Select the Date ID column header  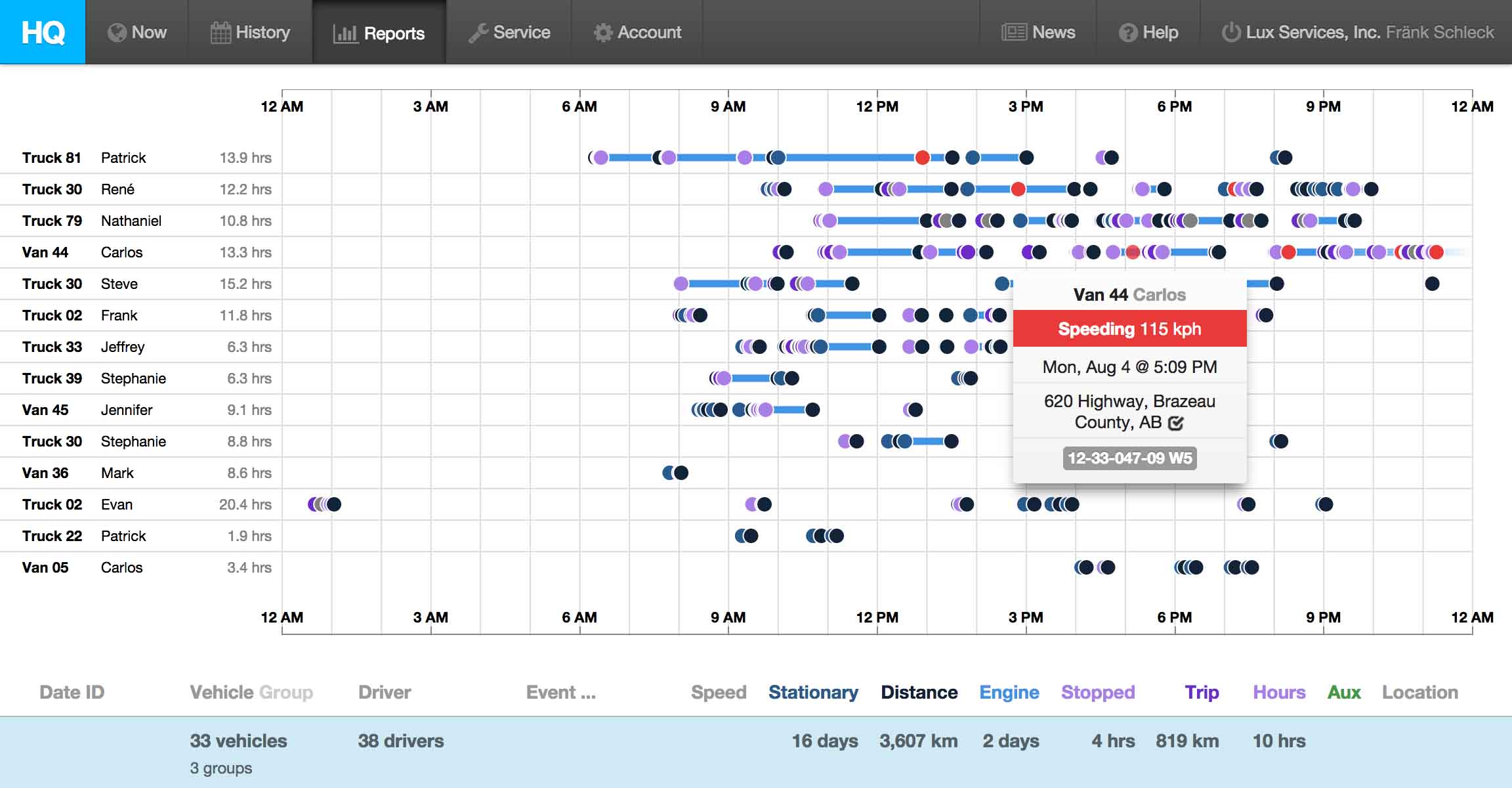[x=72, y=692]
